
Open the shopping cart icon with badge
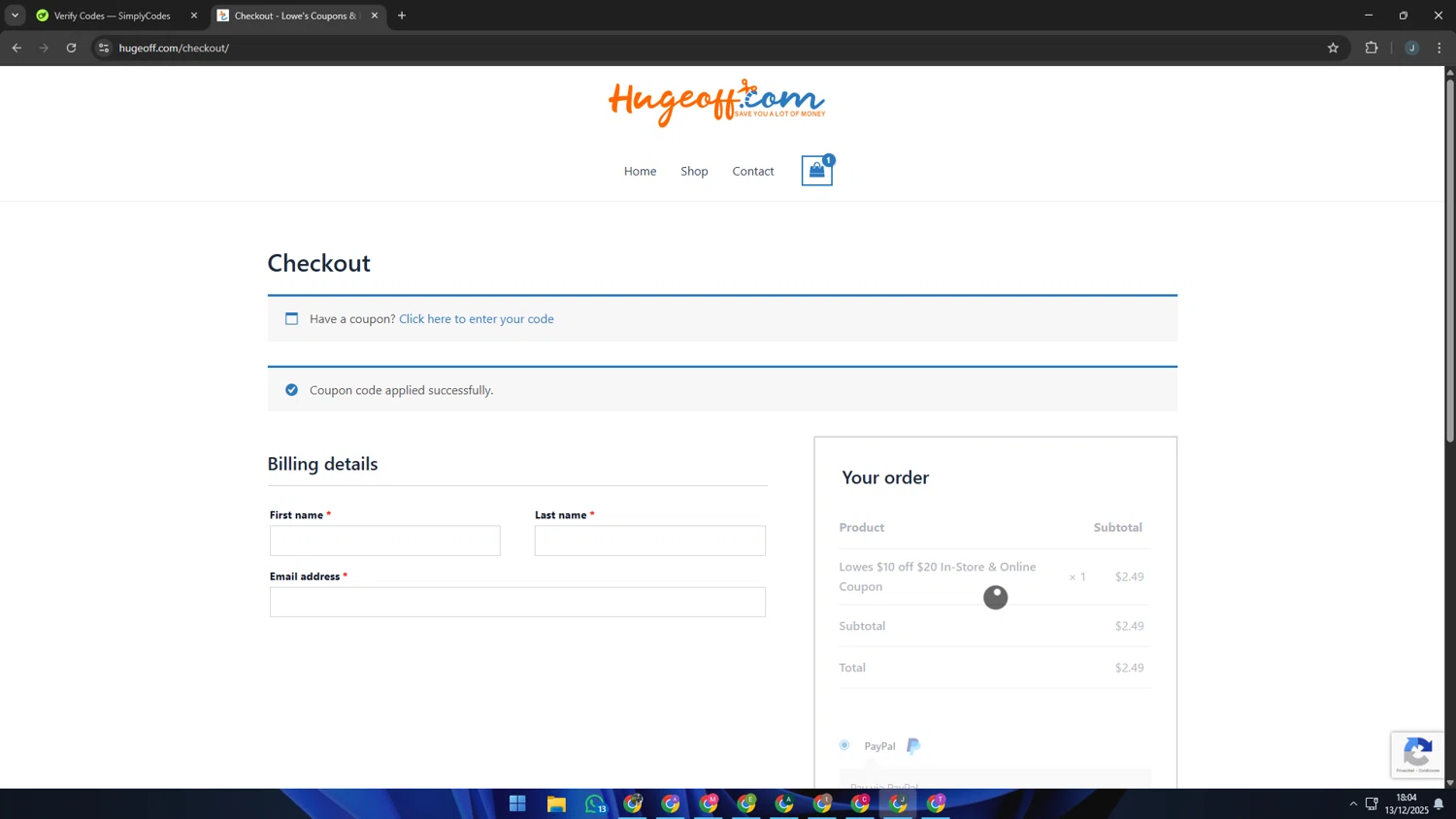click(816, 171)
